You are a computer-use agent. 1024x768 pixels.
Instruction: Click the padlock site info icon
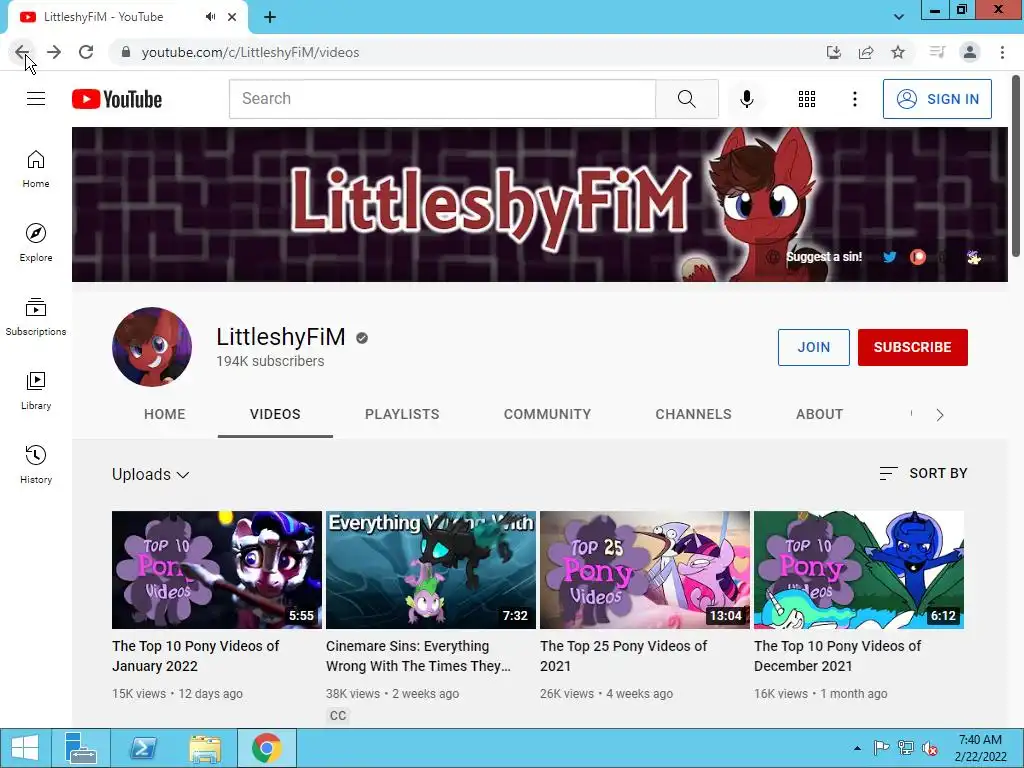[126, 52]
